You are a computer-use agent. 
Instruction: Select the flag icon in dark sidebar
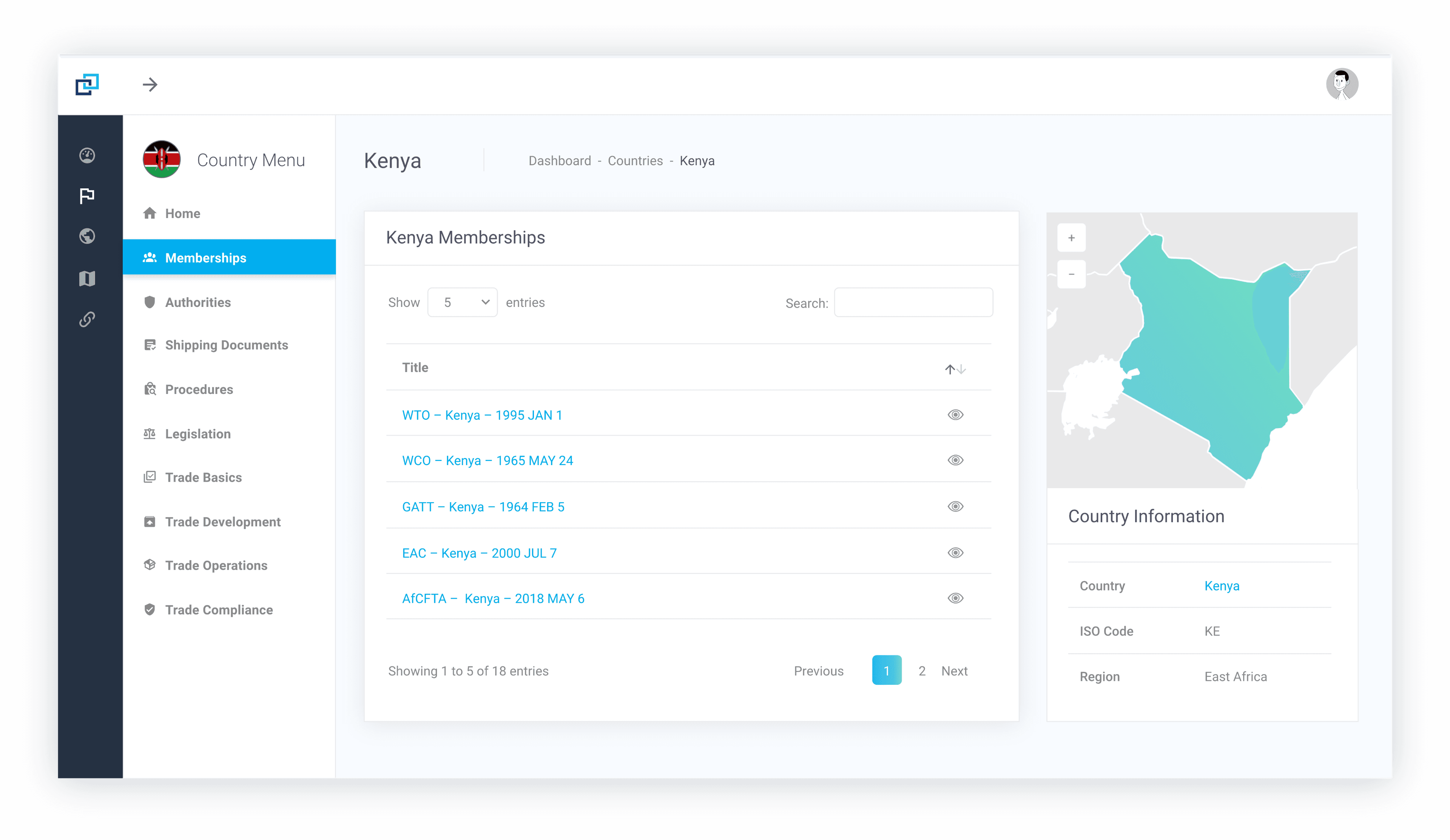(87, 196)
